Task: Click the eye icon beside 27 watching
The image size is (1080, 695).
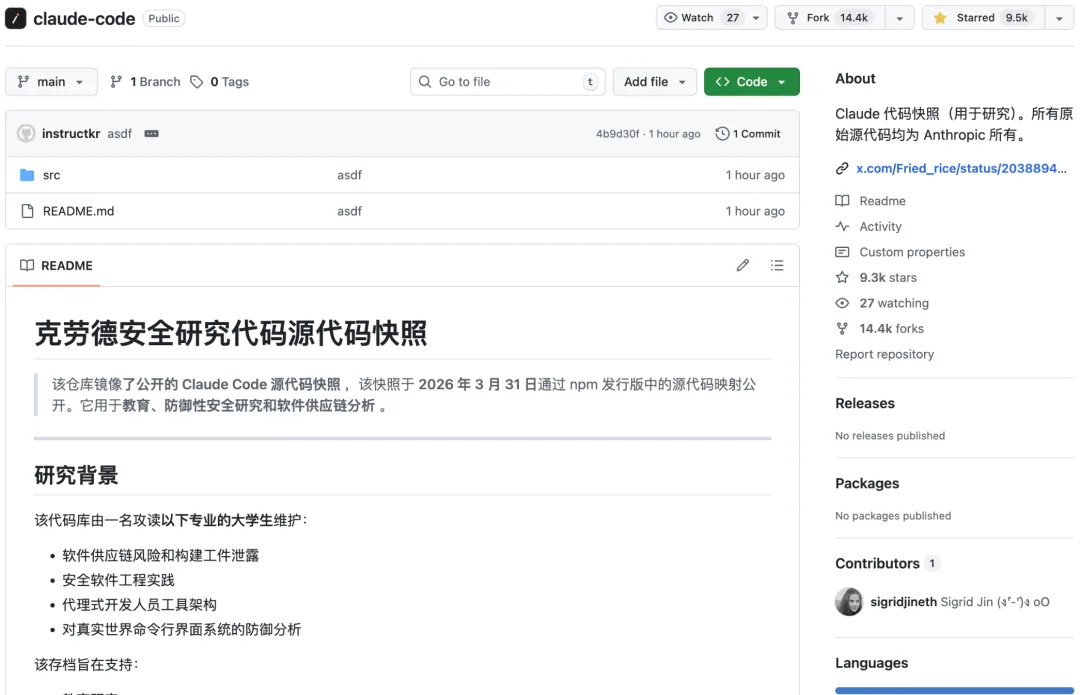Action: click(x=842, y=303)
